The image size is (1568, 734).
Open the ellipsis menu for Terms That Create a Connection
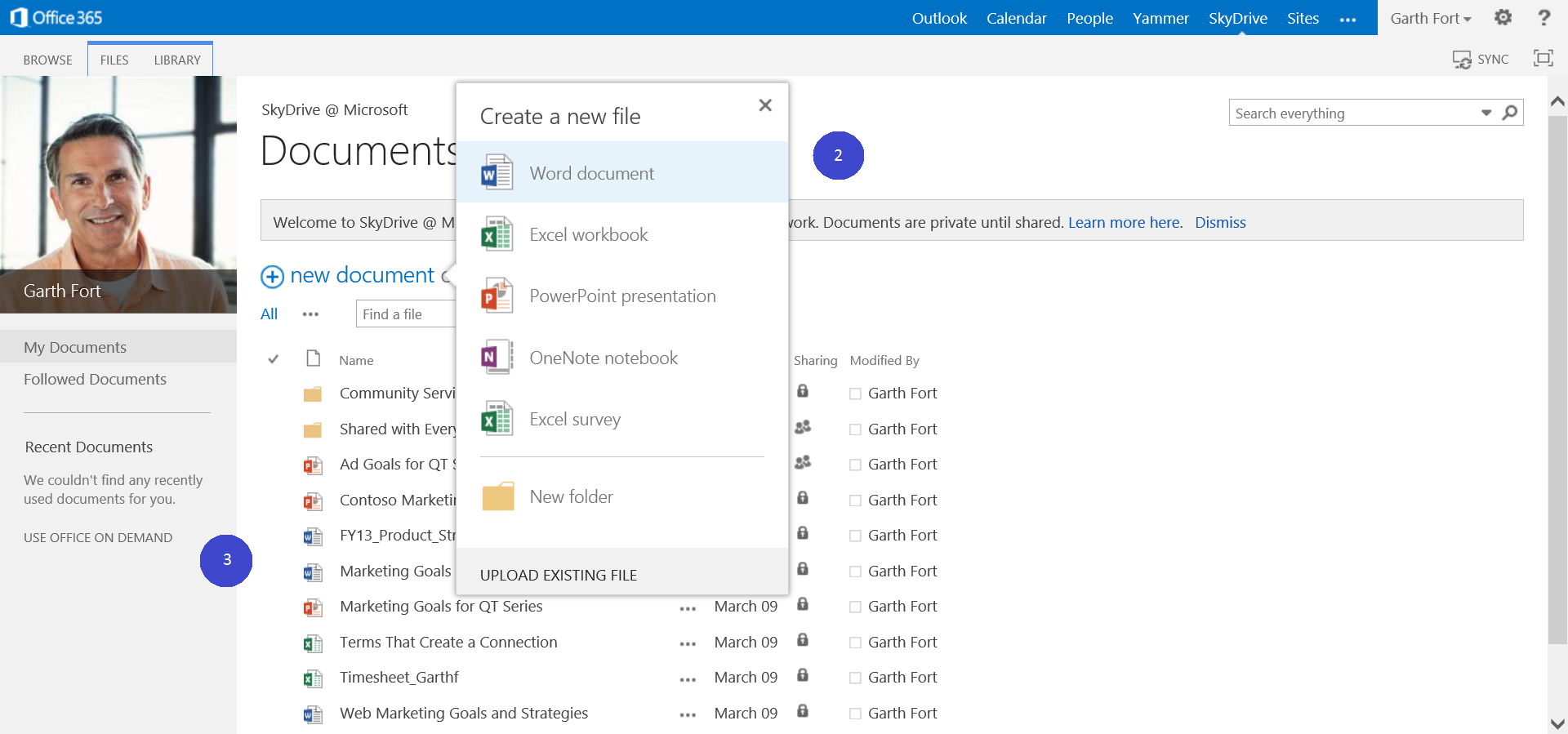click(688, 644)
